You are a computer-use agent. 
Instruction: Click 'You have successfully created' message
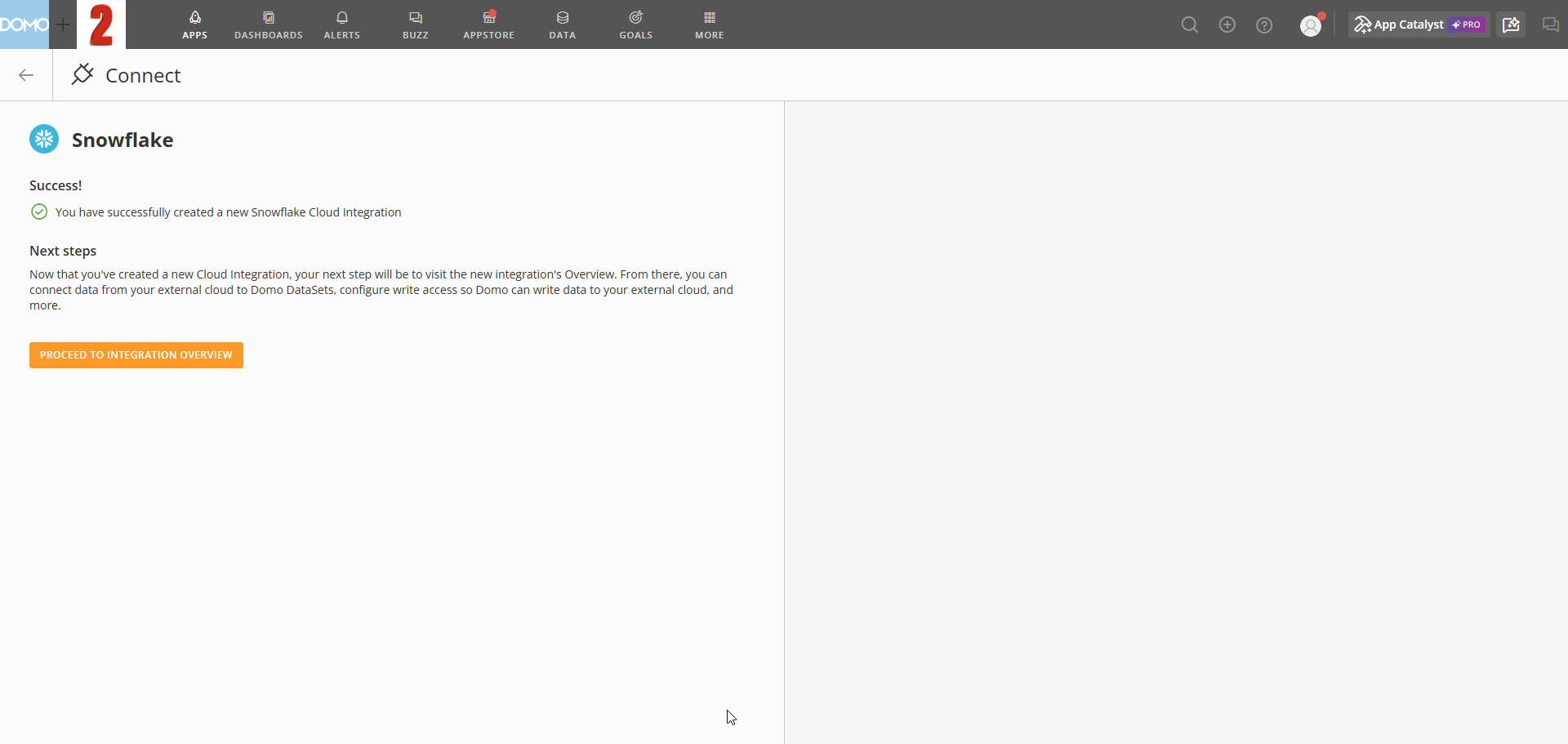click(229, 212)
